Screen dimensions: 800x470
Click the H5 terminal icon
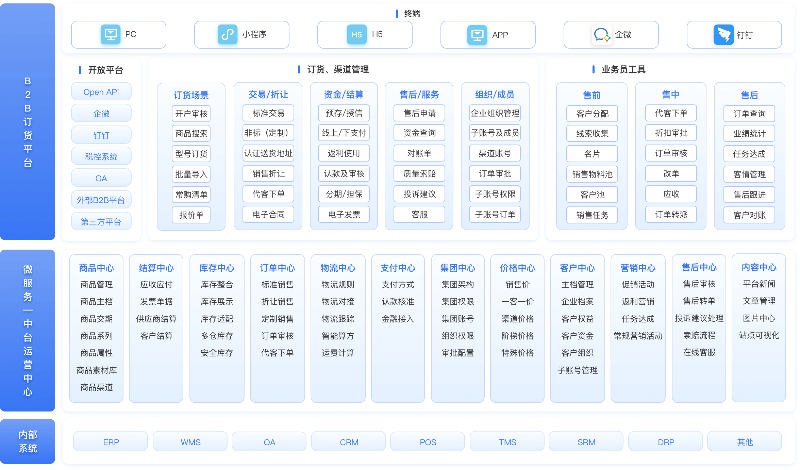pos(357,35)
